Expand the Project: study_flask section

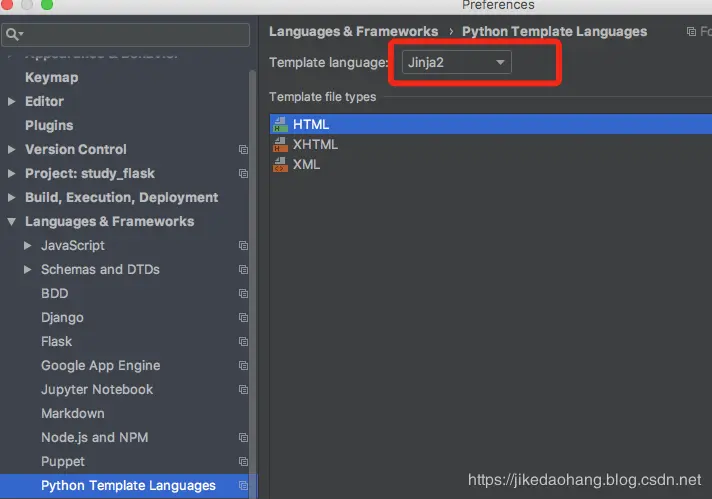point(12,173)
